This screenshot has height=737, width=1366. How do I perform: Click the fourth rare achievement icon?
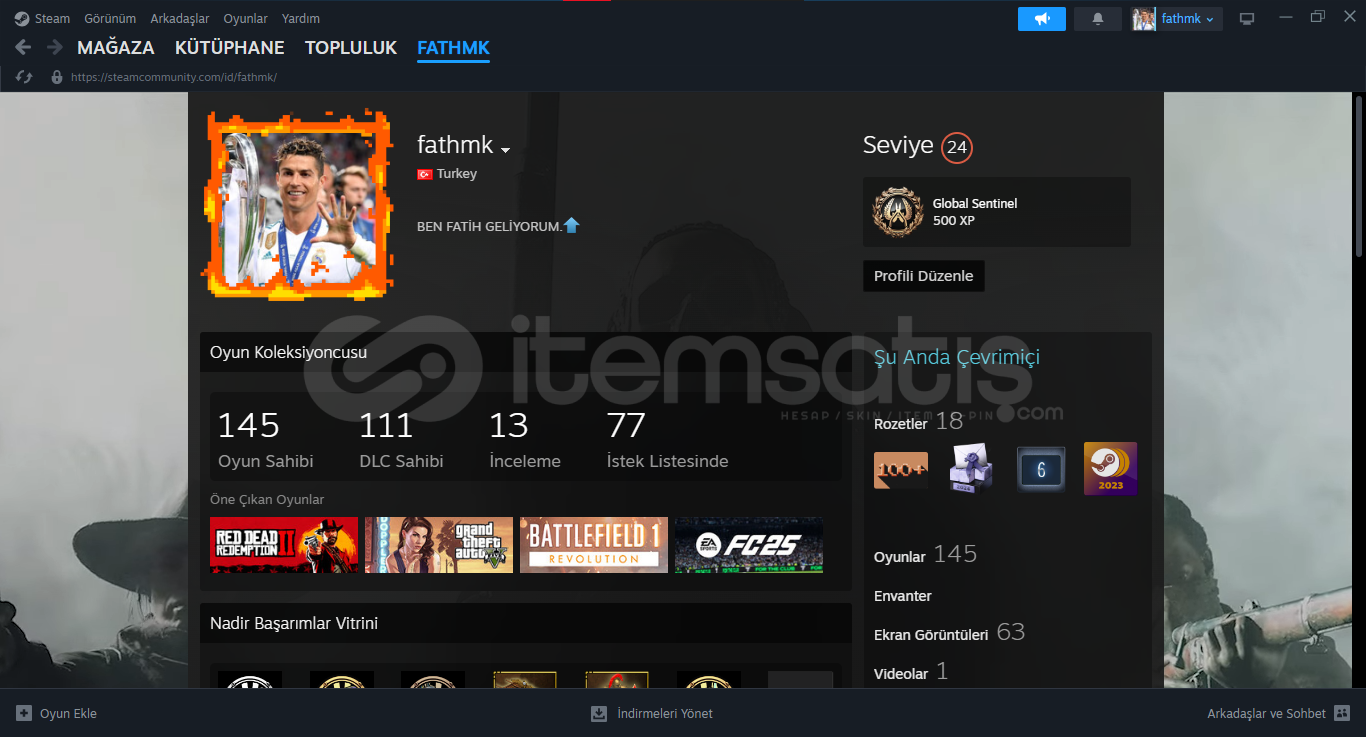pos(525,680)
